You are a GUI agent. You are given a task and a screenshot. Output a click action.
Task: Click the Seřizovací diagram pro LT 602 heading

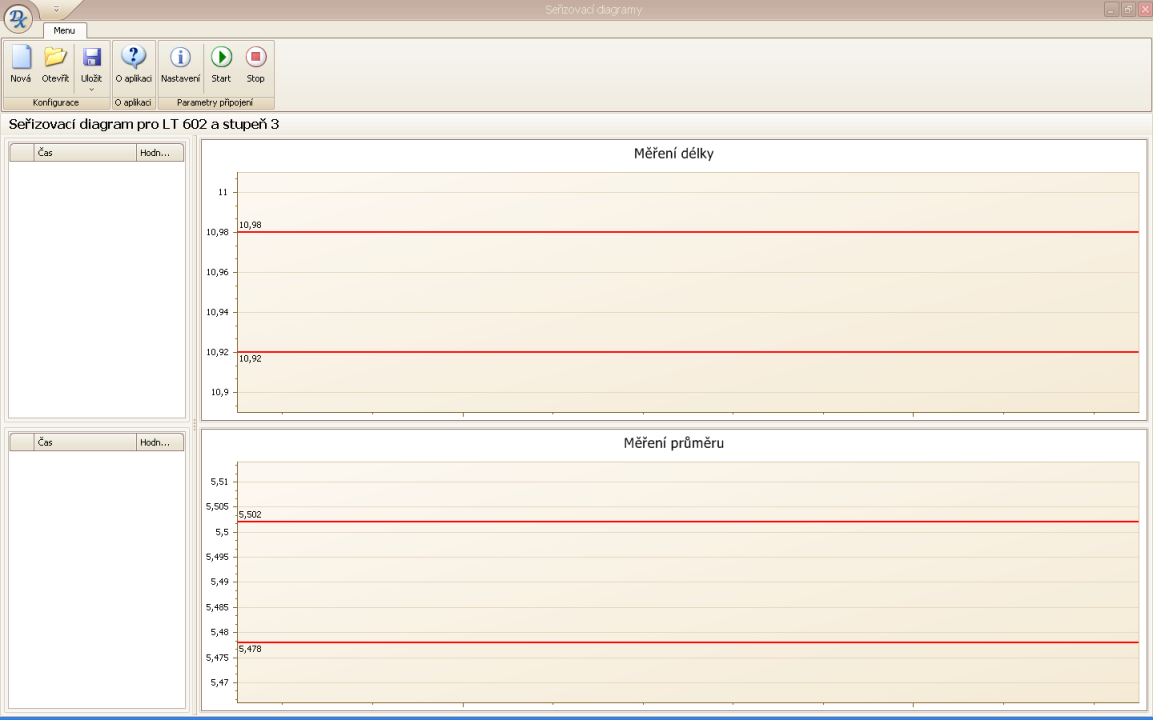tap(144, 124)
